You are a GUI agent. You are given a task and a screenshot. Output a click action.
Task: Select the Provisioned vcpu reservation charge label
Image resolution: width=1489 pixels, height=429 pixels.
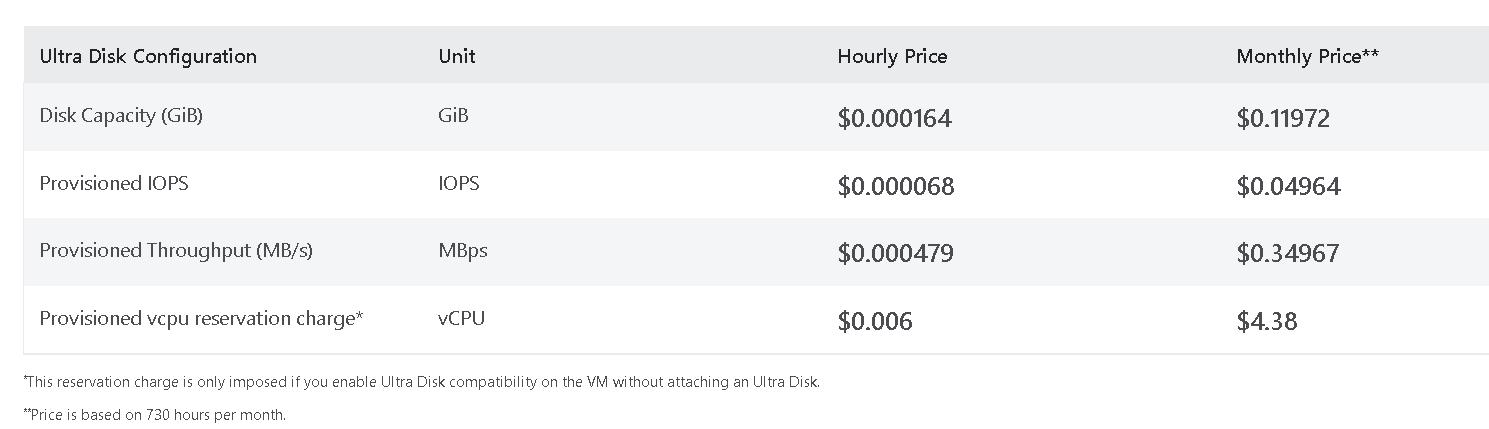pyautogui.click(x=201, y=319)
